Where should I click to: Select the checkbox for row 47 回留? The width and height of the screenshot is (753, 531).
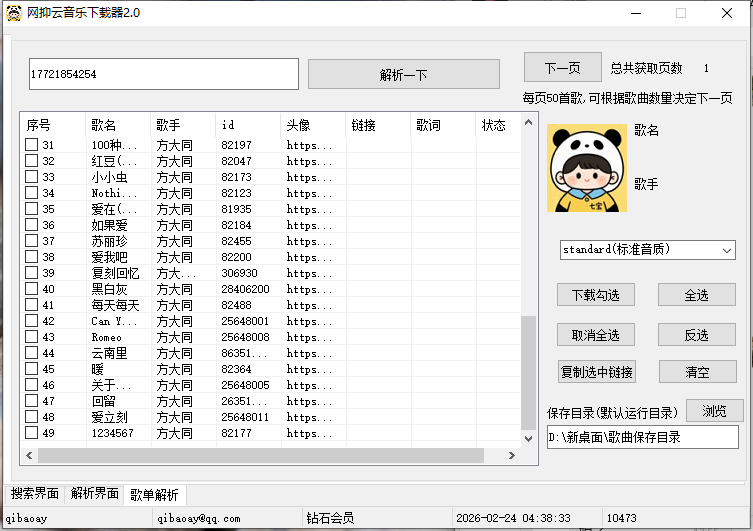pyautogui.click(x=31, y=401)
